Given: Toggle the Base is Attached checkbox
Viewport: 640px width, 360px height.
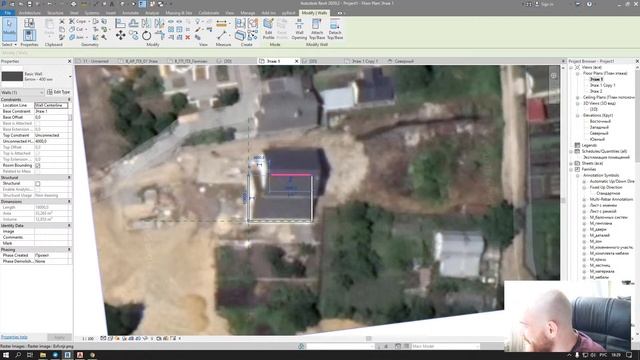Looking at the screenshot, I should [38, 123].
